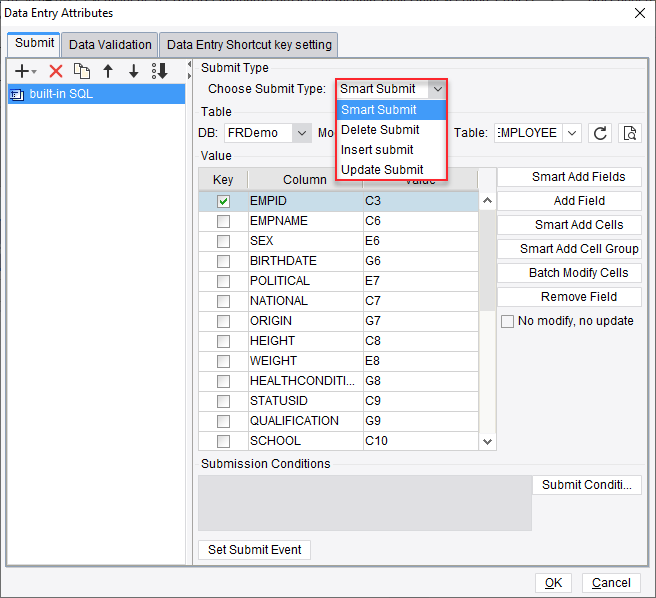Click the HEALTHCONDITI... column cell

pos(306,381)
